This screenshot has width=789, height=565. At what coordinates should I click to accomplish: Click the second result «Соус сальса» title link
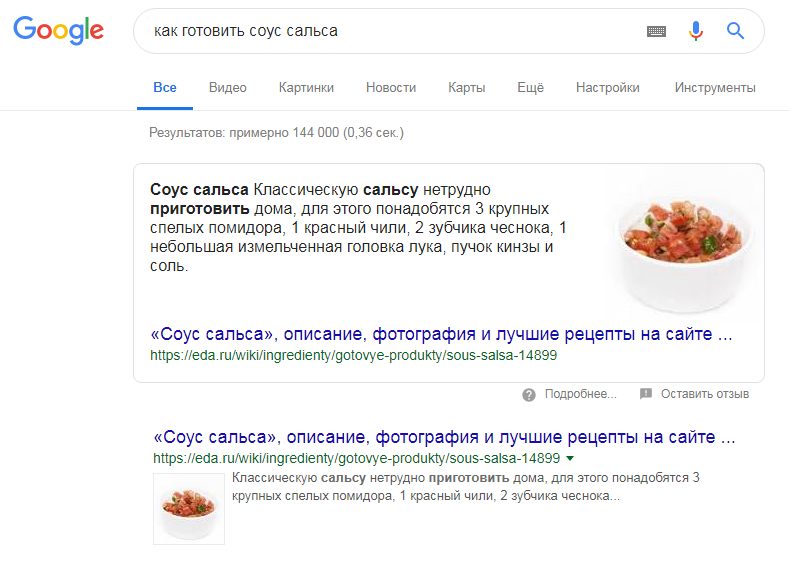click(x=444, y=437)
